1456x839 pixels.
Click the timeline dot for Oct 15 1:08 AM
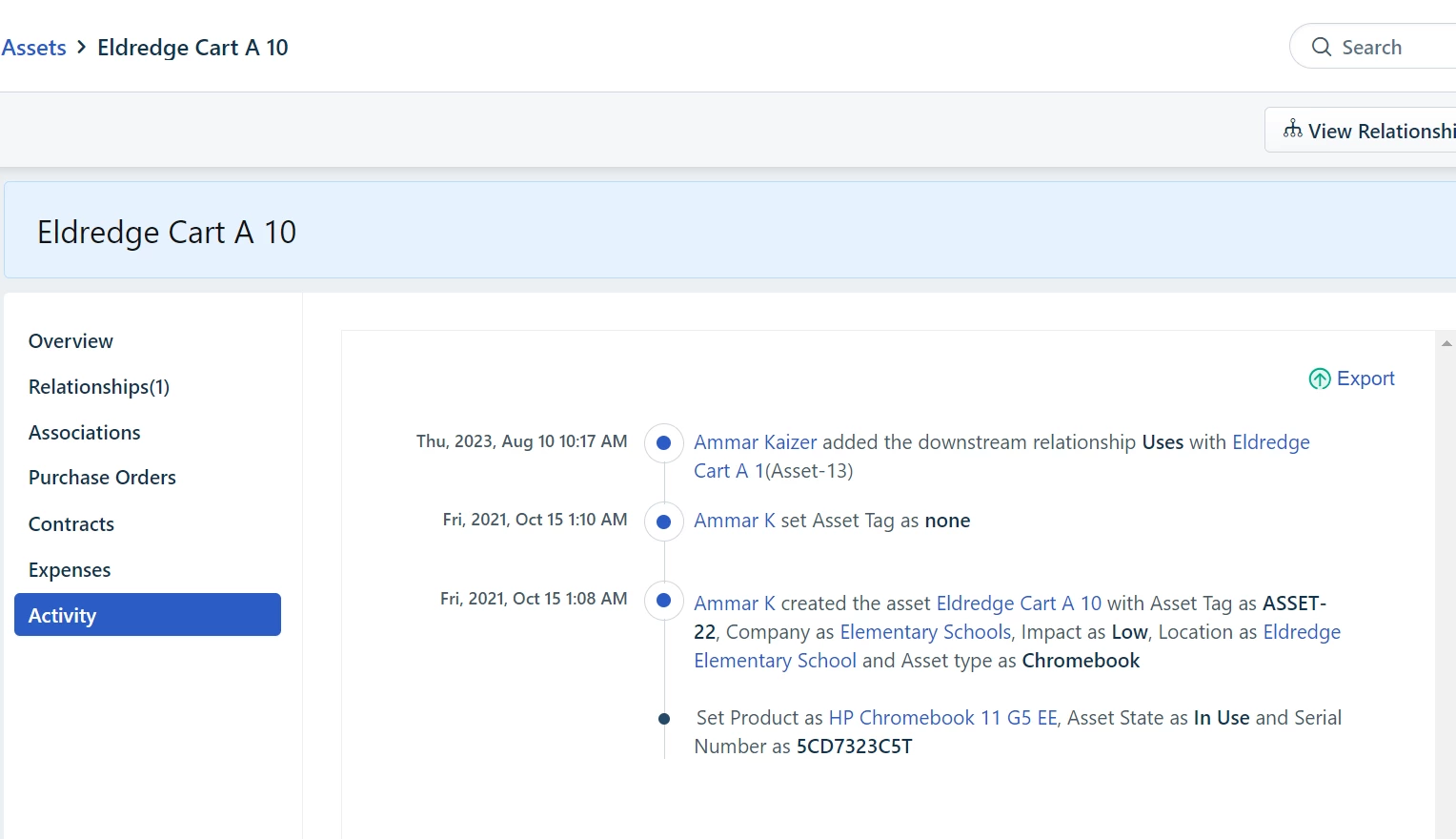[664, 601]
